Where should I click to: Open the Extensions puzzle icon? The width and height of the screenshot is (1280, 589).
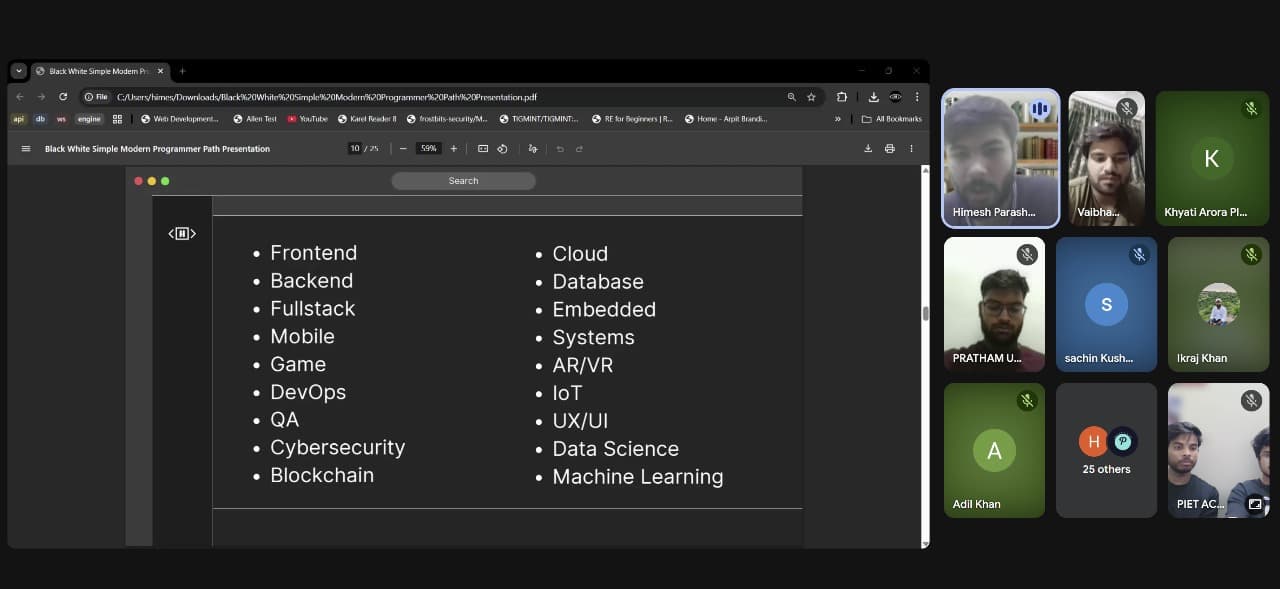point(842,97)
